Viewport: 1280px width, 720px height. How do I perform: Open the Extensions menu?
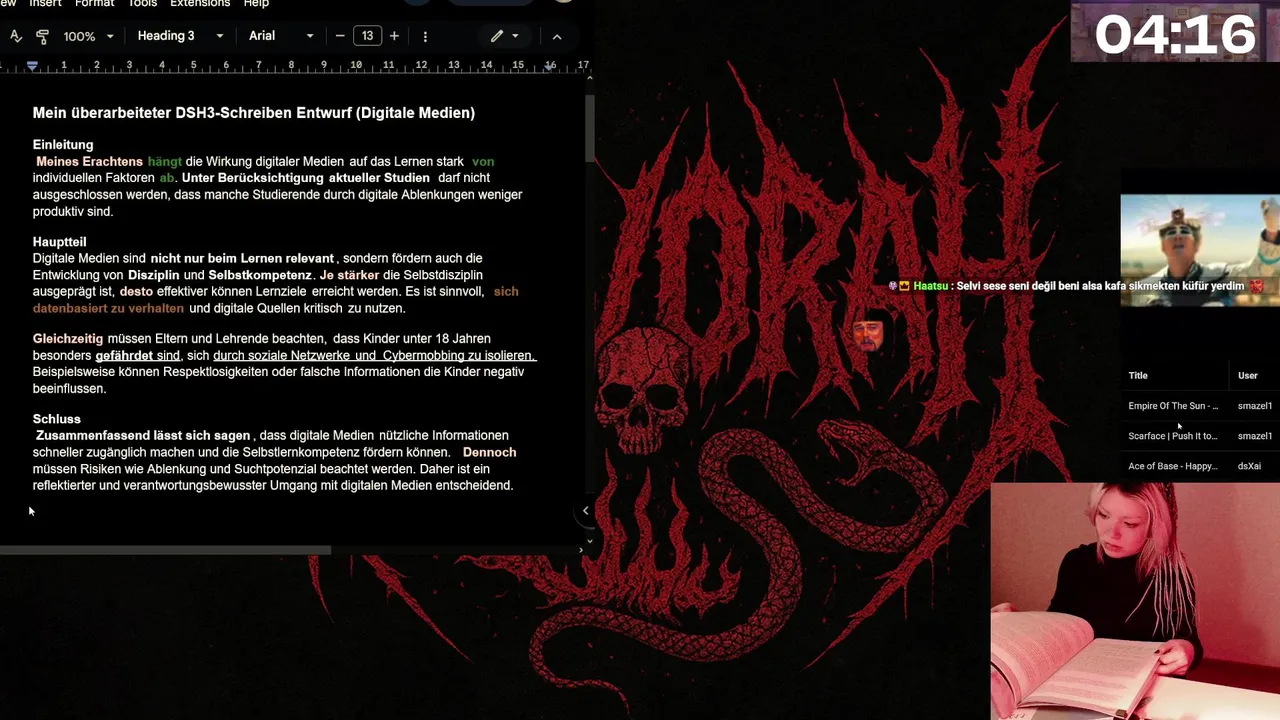200,3
